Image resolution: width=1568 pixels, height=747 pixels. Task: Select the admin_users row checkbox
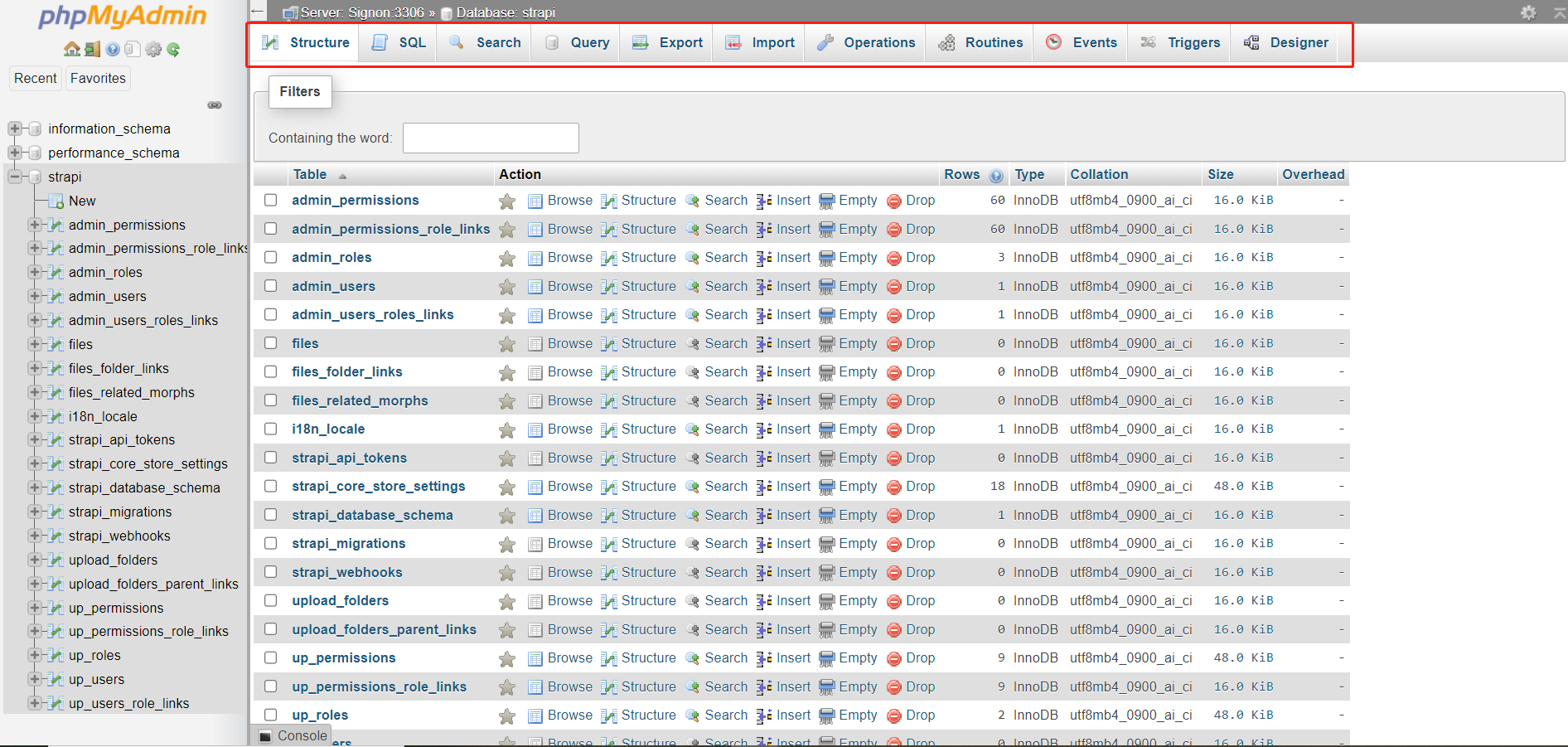pyautogui.click(x=271, y=286)
